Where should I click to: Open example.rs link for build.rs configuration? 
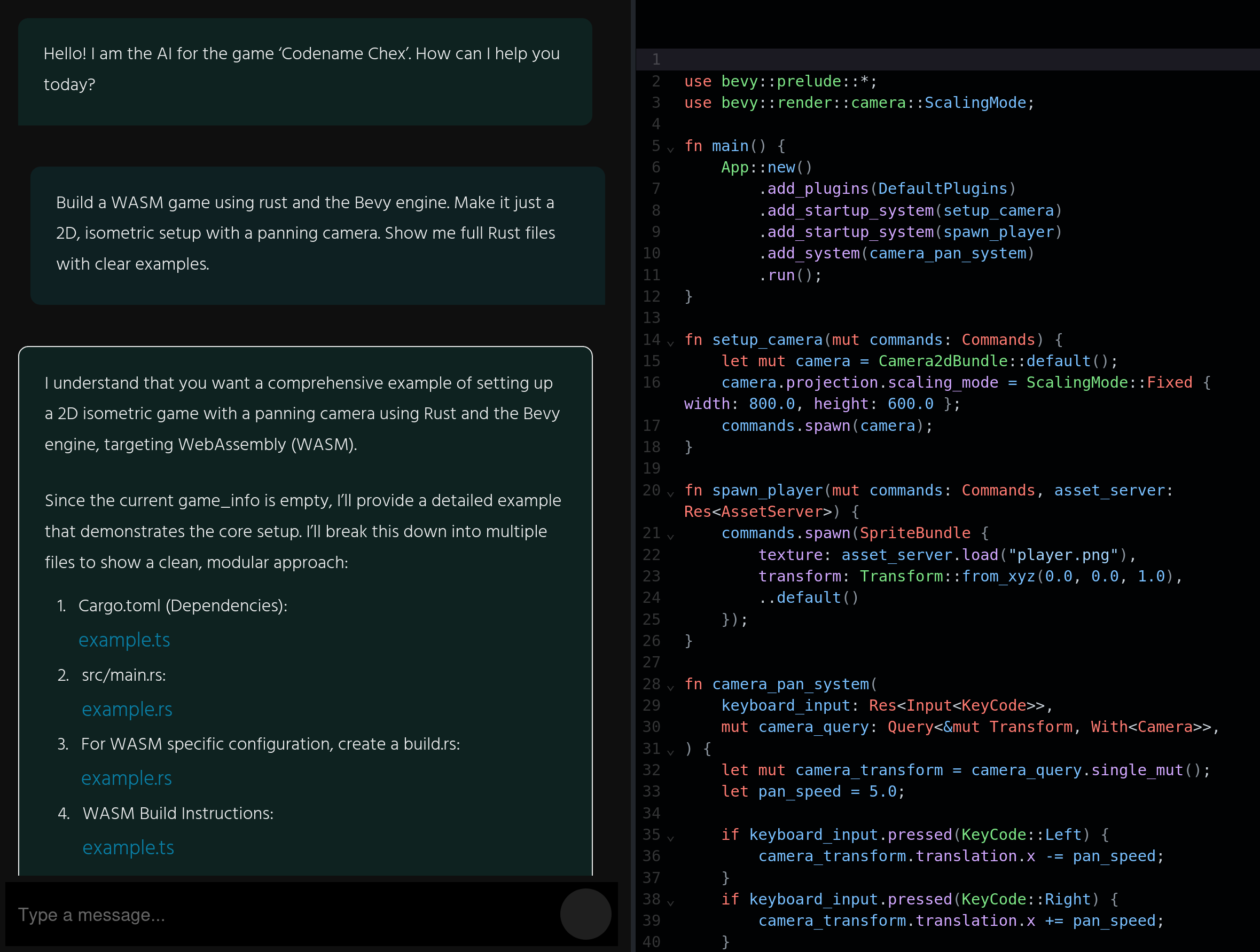click(x=126, y=778)
